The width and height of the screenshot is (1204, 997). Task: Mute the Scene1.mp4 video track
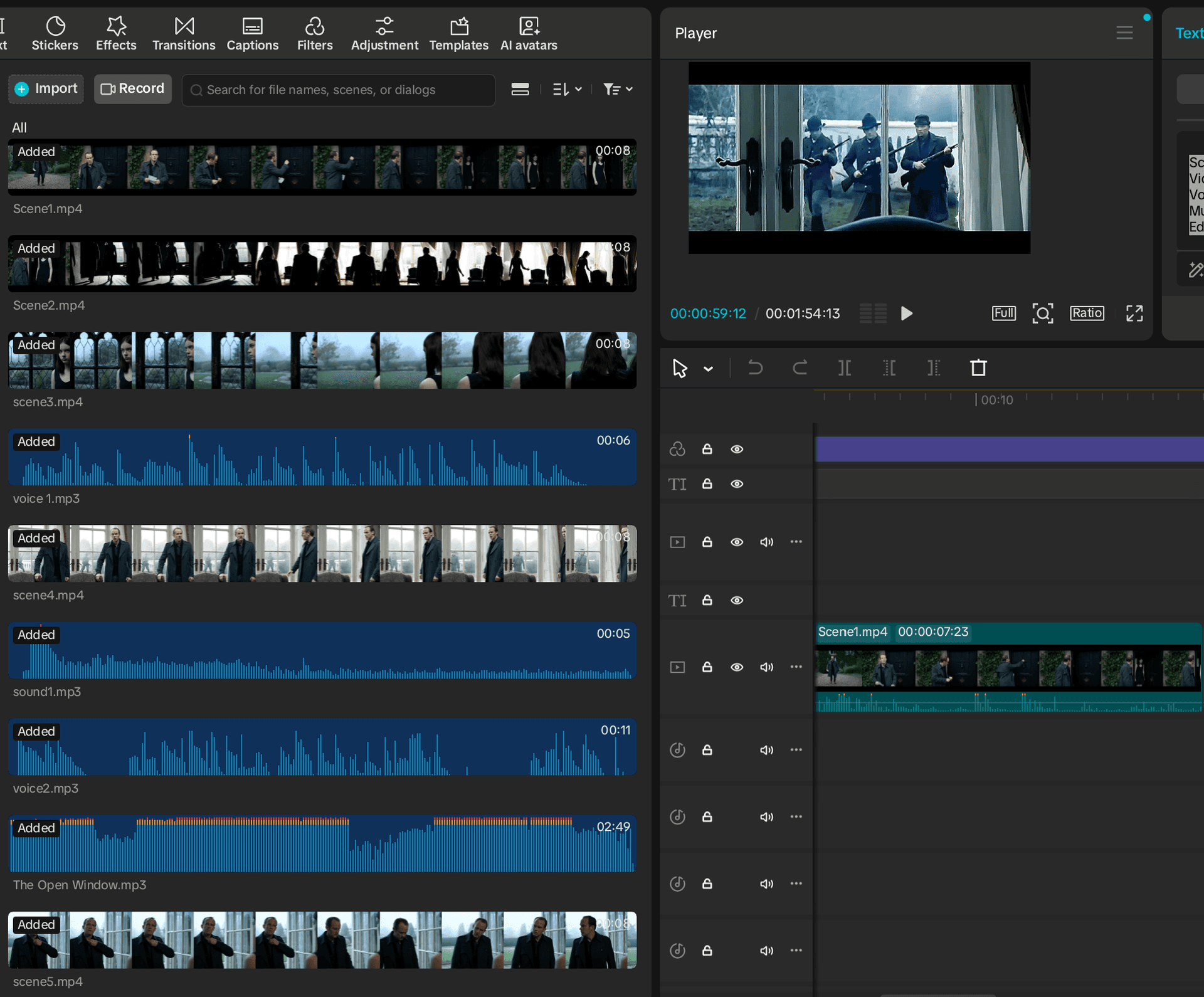click(x=766, y=667)
